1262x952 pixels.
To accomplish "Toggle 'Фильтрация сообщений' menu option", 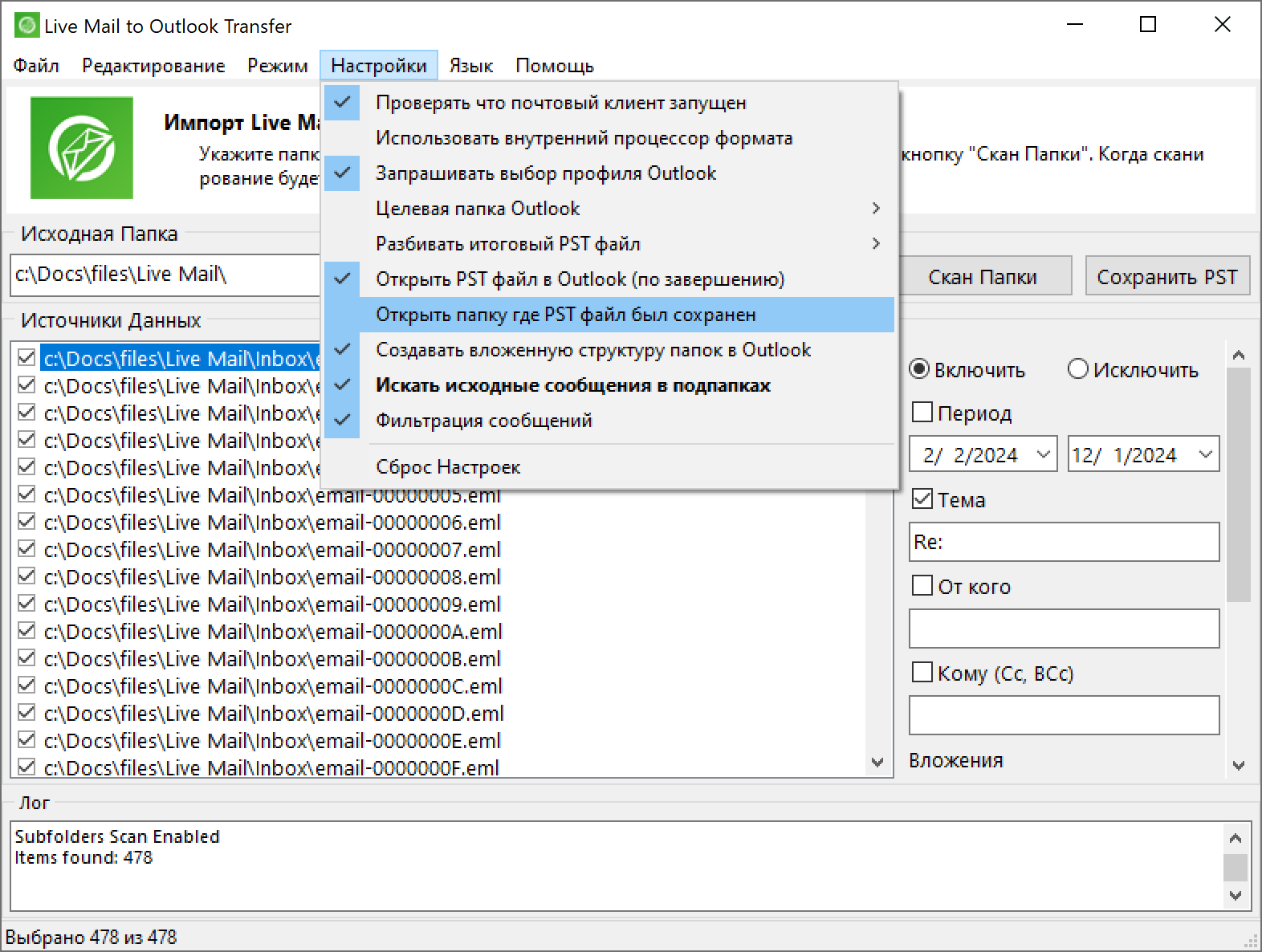I will 609,421.
